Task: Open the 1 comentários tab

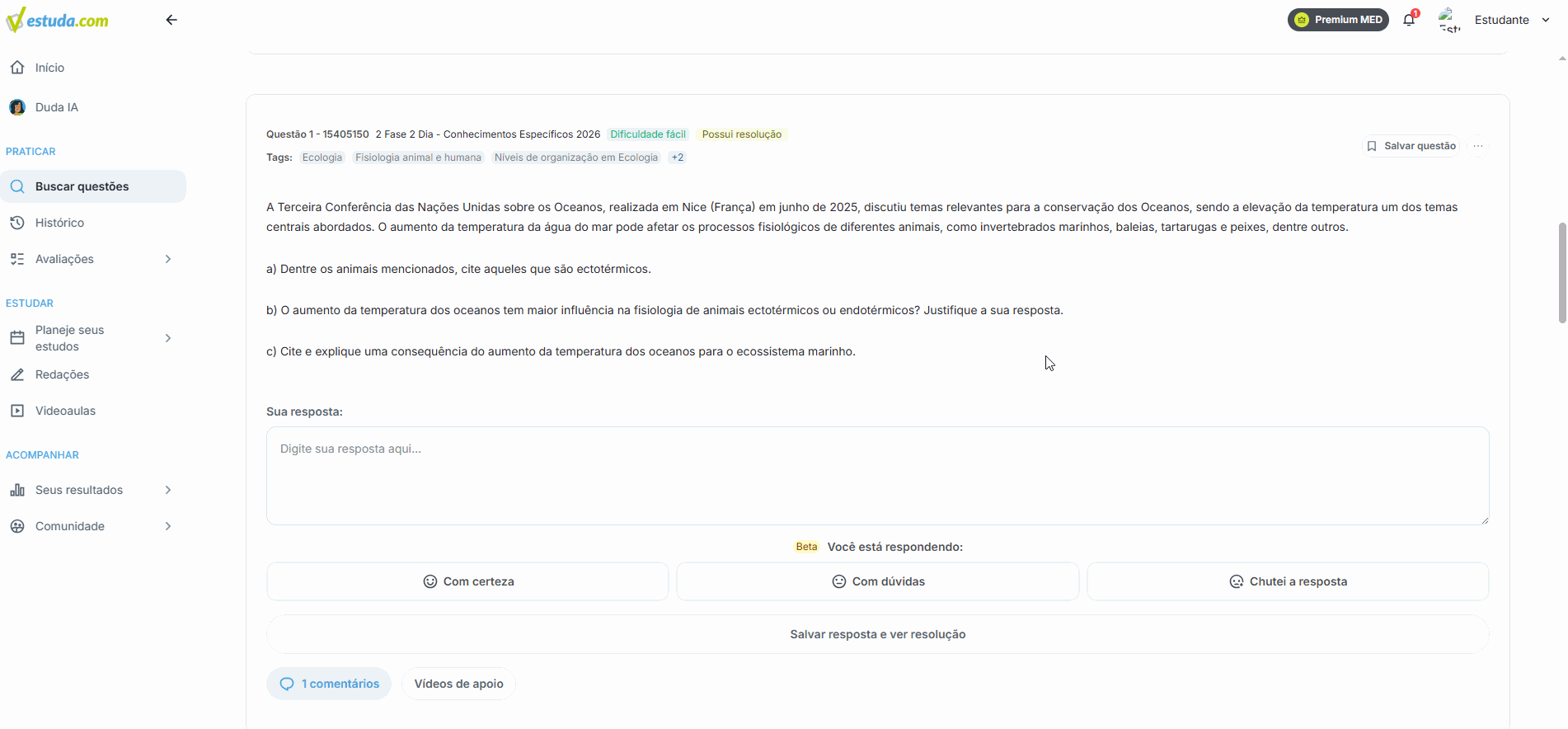Action: [329, 684]
